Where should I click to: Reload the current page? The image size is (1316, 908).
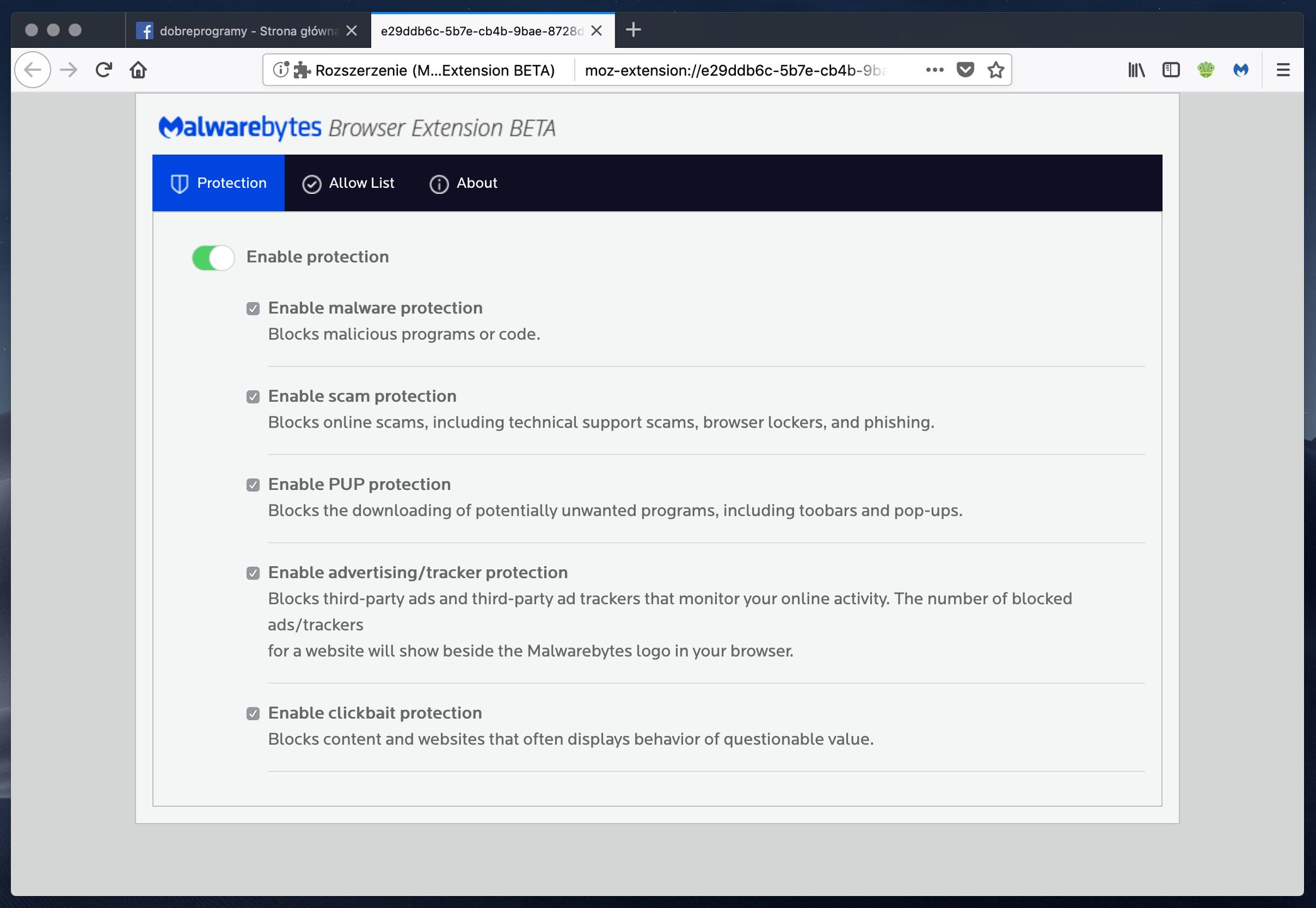point(104,70)
